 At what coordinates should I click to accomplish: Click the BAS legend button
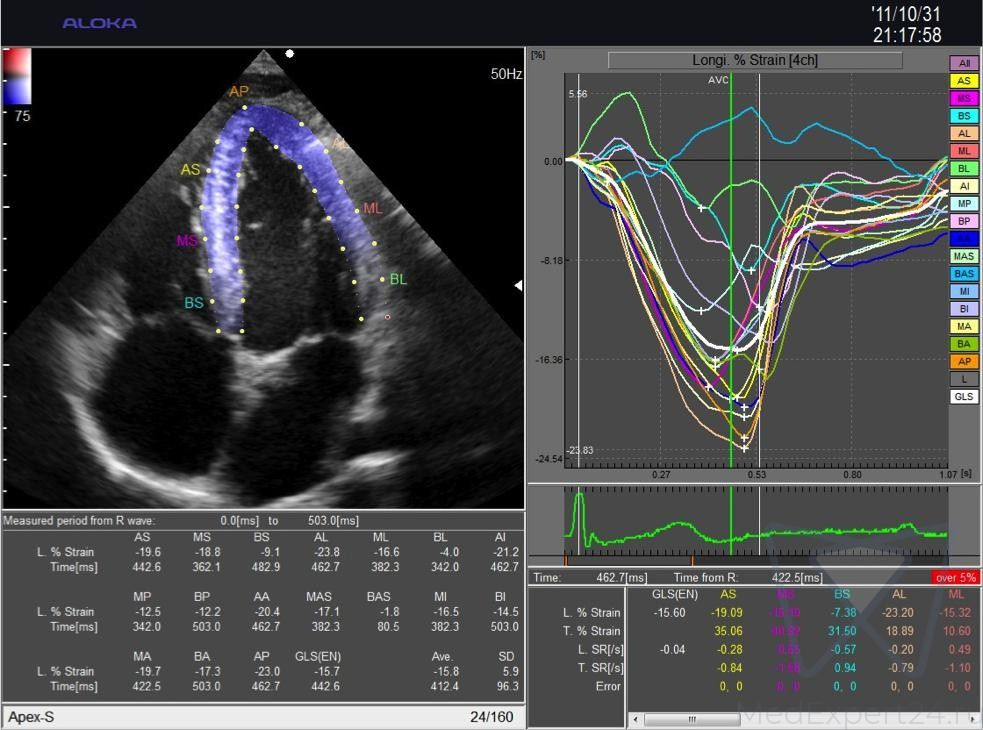[x=963, y=274]
